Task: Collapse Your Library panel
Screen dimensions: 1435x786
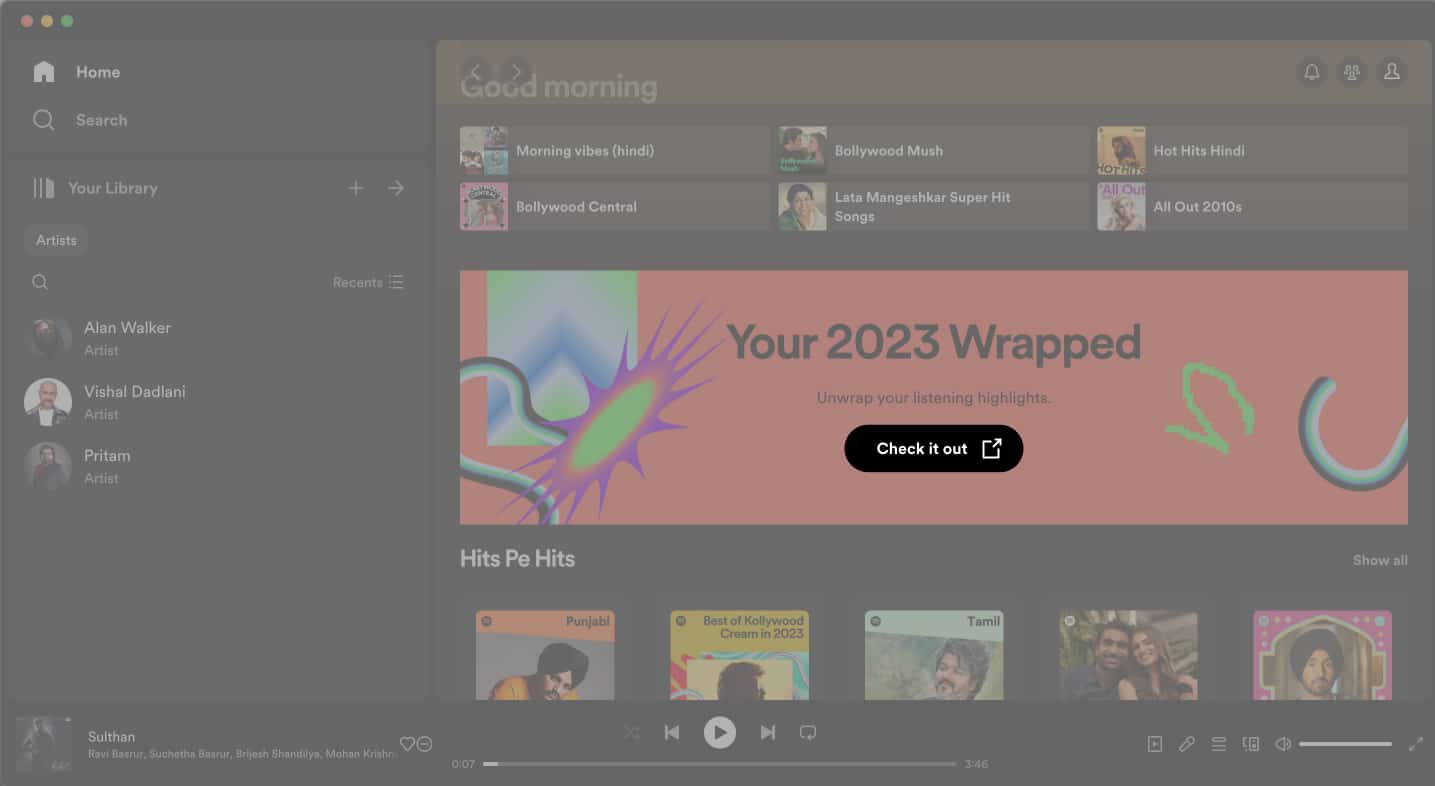Action: (94, 188)
